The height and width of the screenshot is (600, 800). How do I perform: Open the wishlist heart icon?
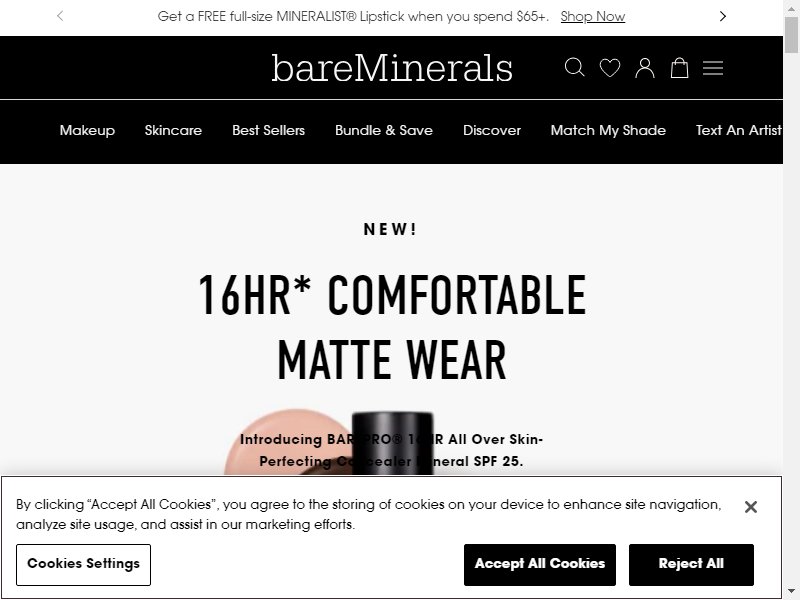tap(610, 67)
